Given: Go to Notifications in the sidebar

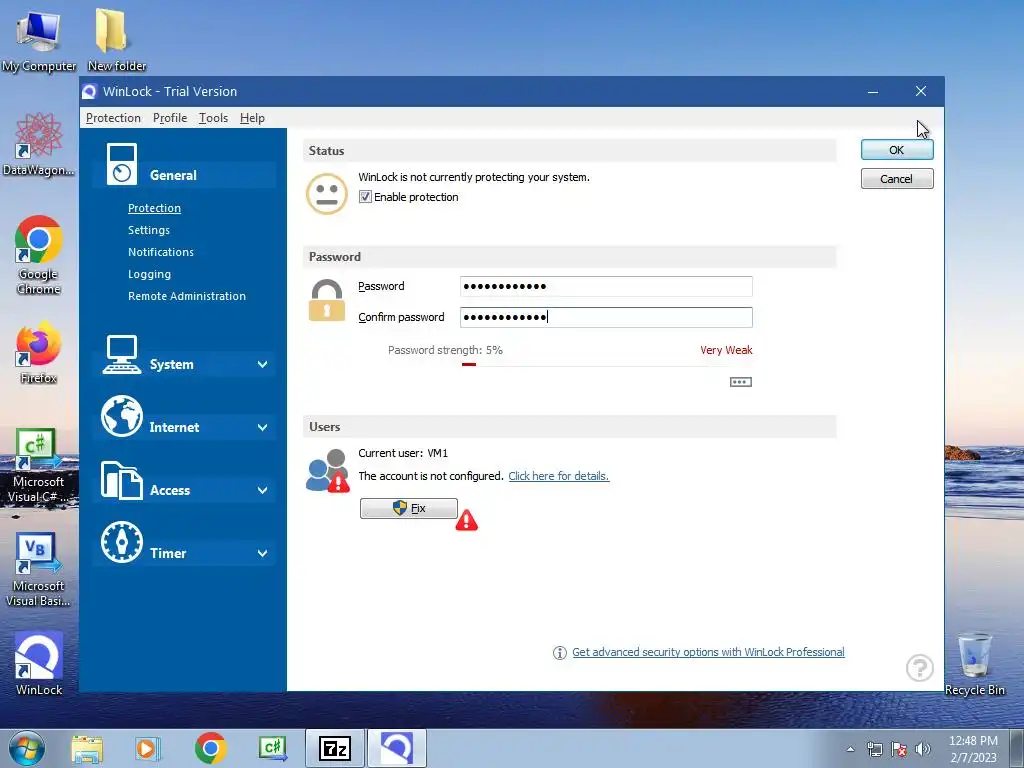Looking at the screenshot, I should pyautogui.click(x=161, y=252).
